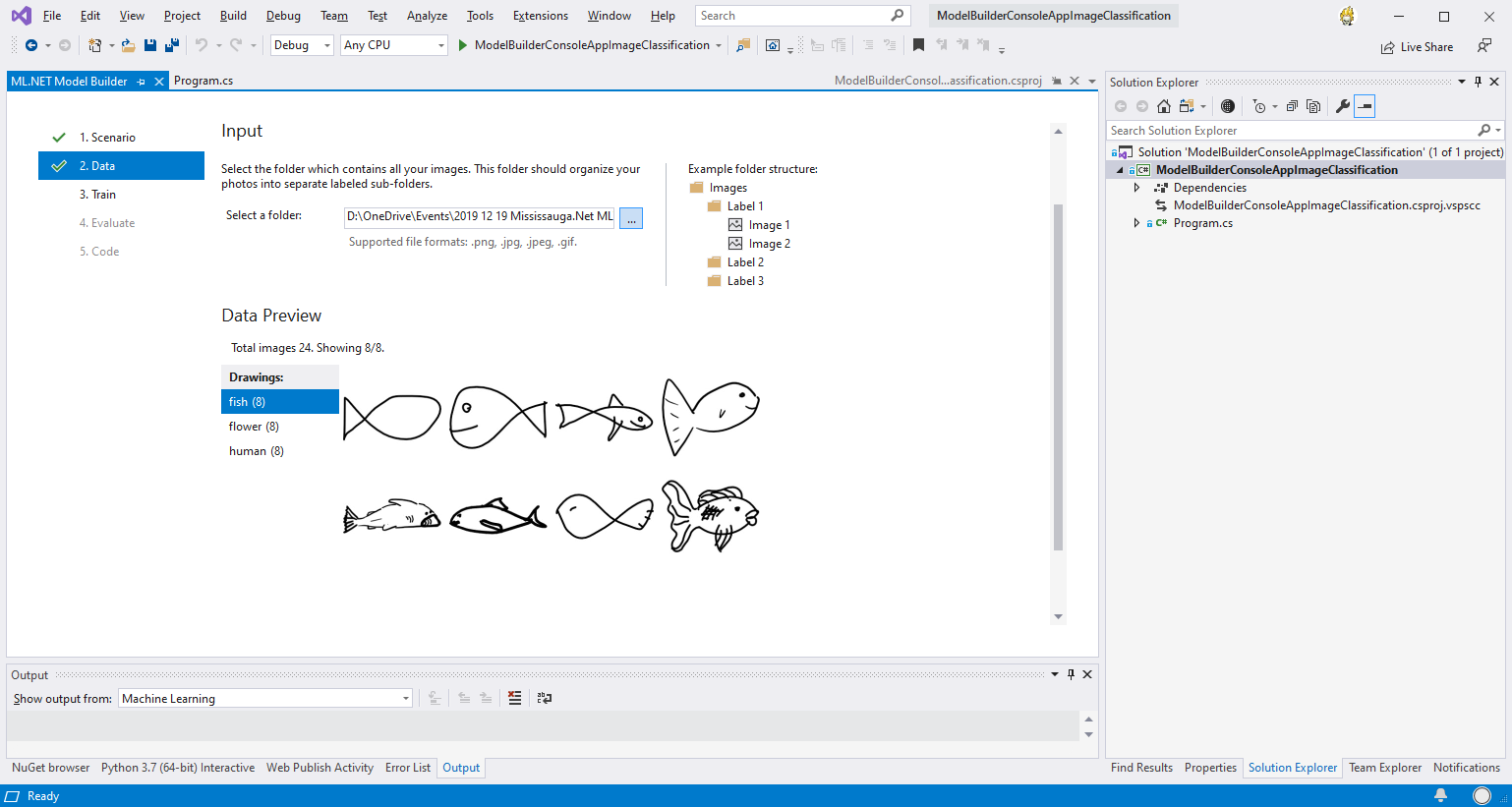Open the Debug configuration dropdown
This screenshot has height=807, width=1512.
(302, 45)
